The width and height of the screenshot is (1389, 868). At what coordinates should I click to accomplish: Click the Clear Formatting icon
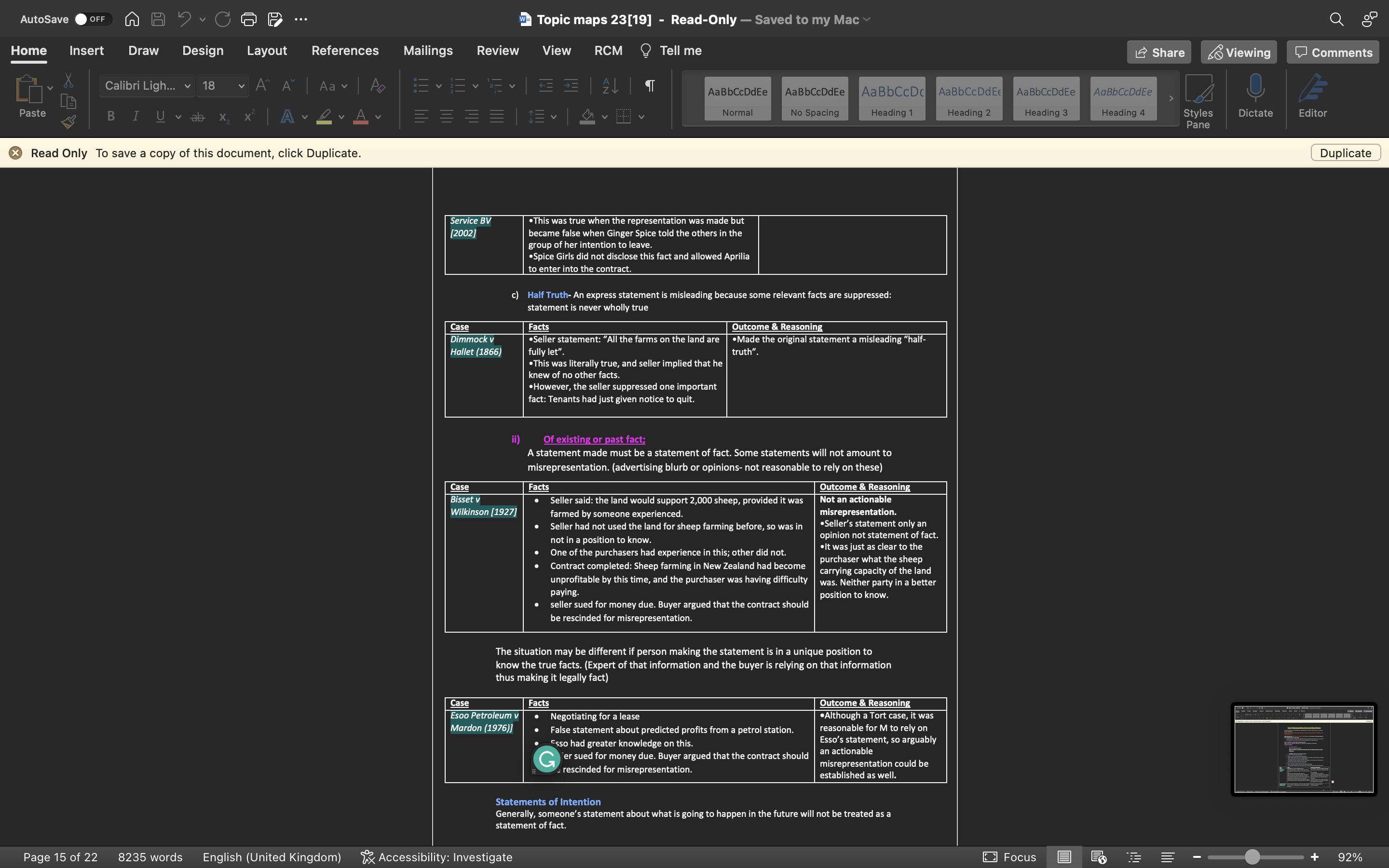tap(377, 85)
